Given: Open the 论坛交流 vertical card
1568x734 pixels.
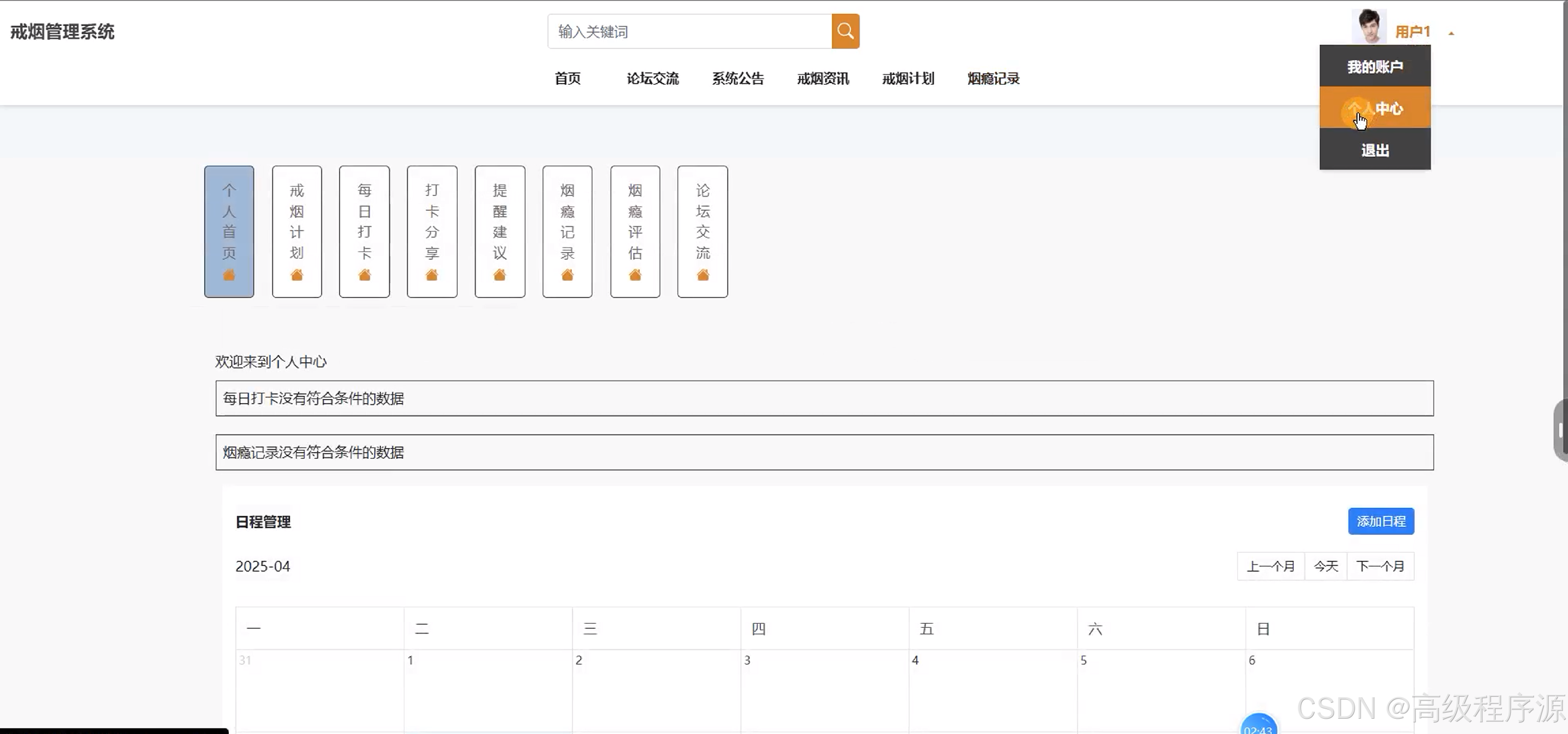Looking at the screenshot, I should (x=702, y=231).
